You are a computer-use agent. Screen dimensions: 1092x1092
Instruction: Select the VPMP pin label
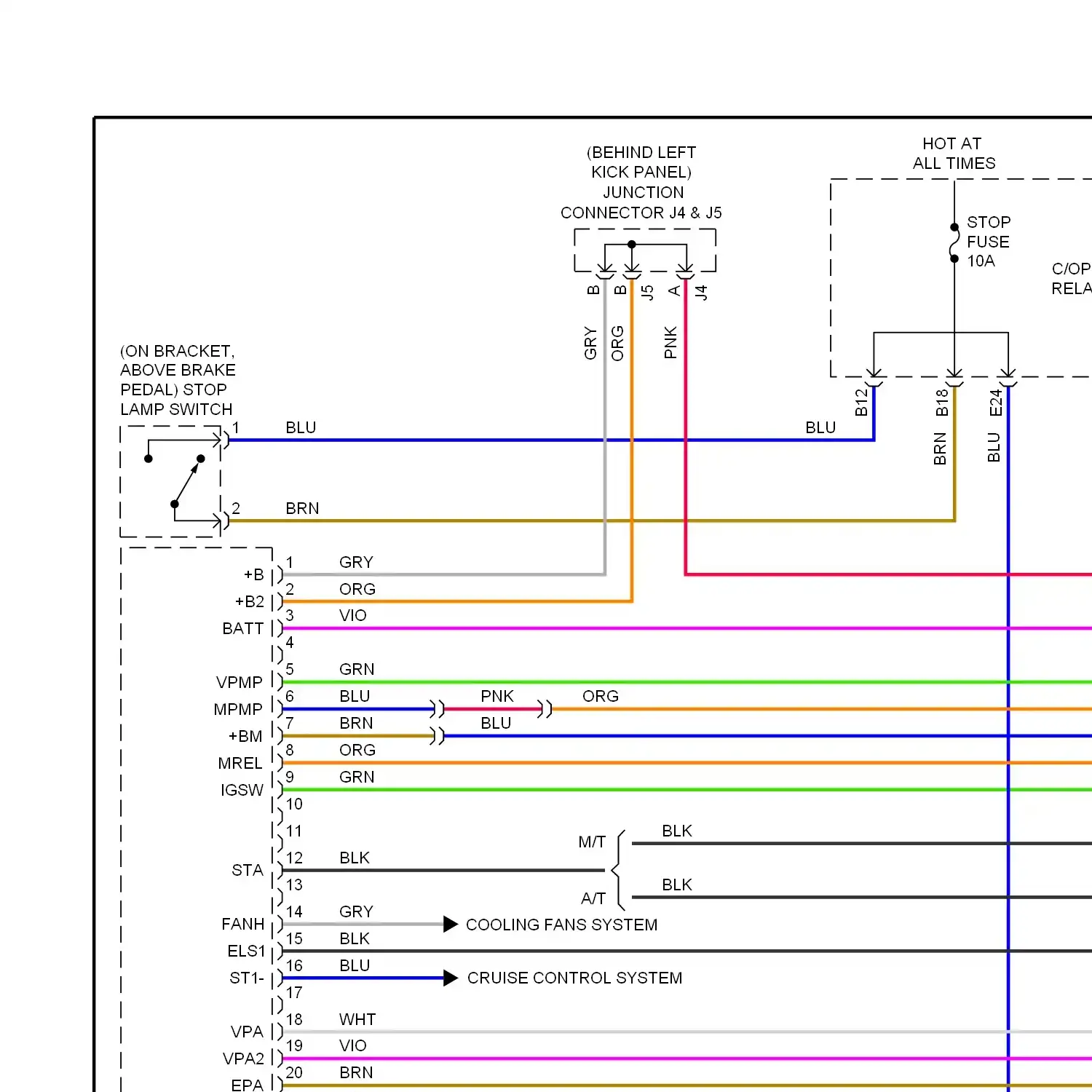coord(239,683)
